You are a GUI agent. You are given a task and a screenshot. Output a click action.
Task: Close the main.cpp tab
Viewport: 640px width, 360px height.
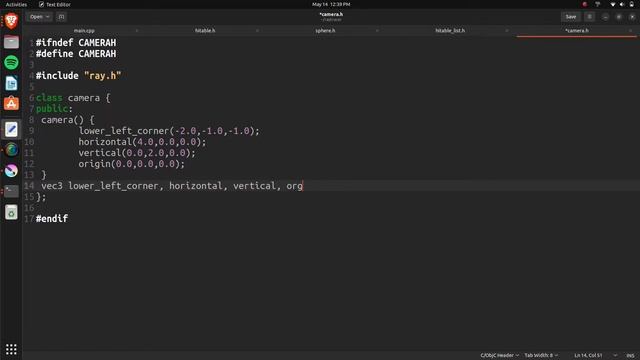[x=136, y=31]
